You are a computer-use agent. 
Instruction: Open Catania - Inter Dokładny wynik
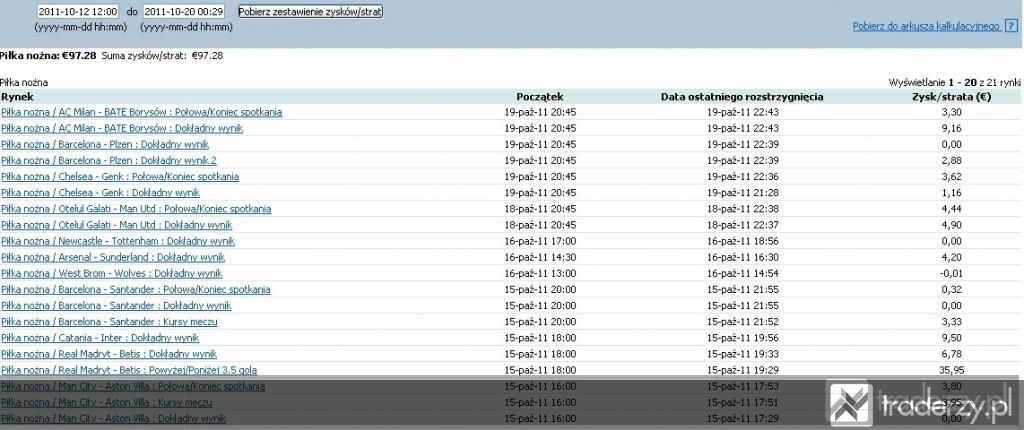100,338
